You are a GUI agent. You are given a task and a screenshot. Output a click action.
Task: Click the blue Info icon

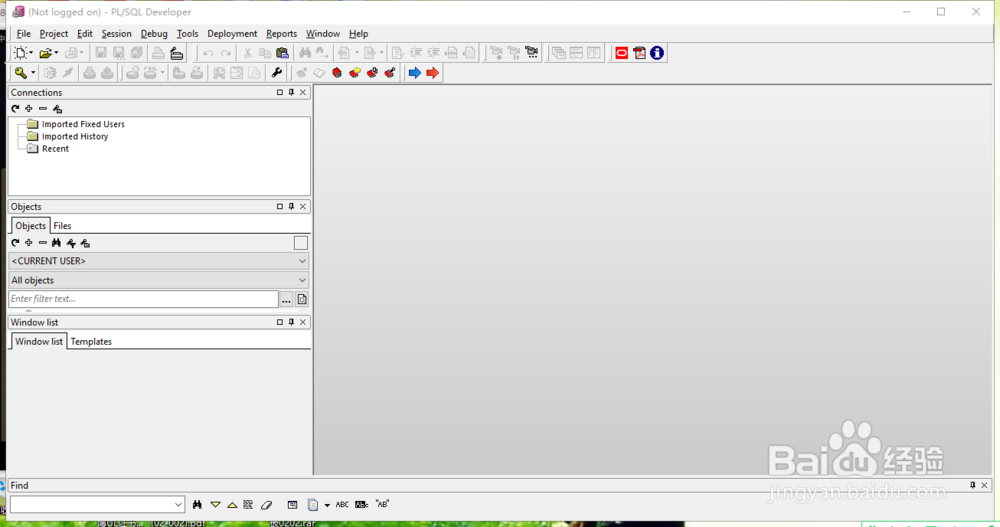(x=657, y=53)
